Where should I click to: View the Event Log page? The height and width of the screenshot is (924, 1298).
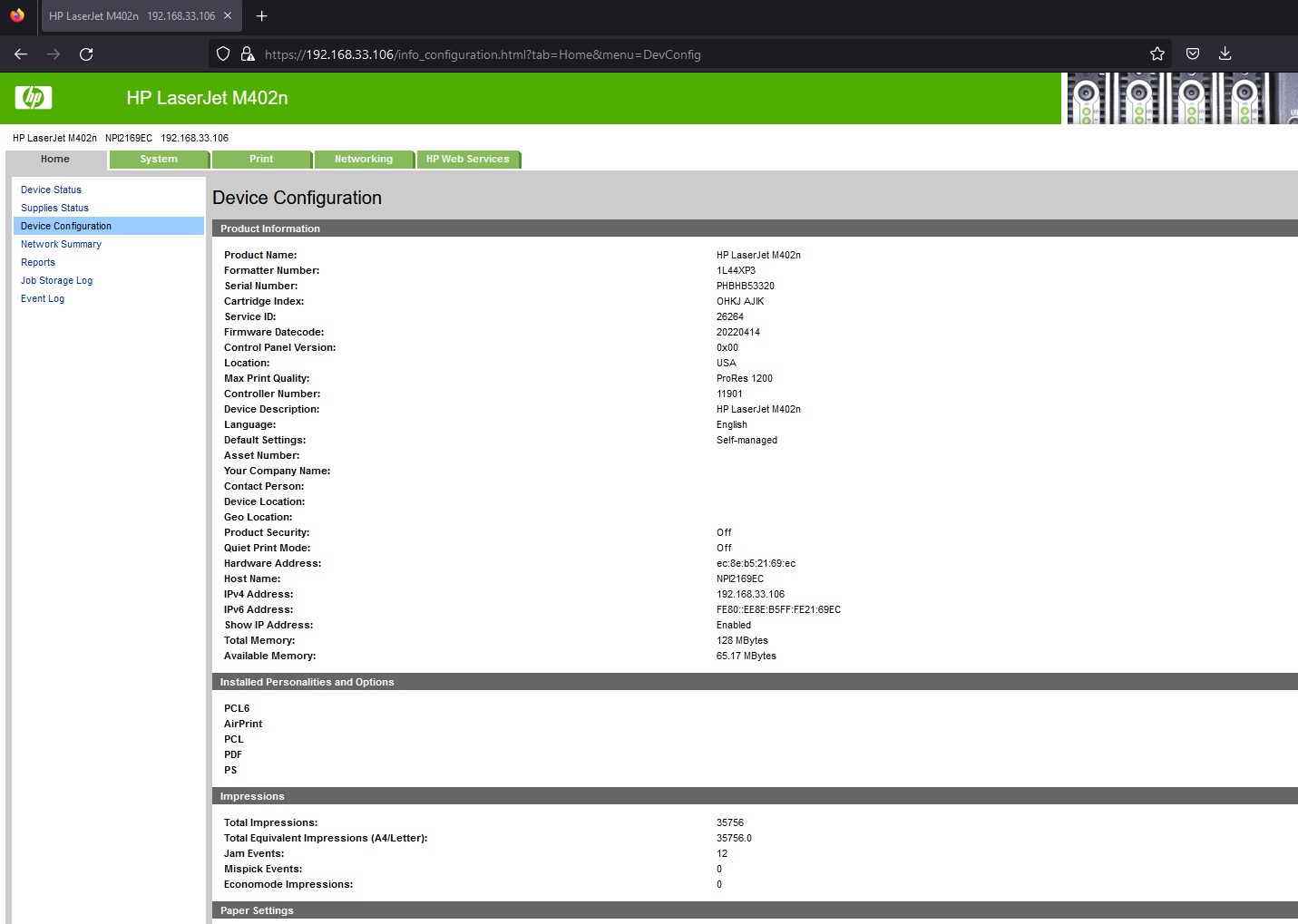point(43,298)
